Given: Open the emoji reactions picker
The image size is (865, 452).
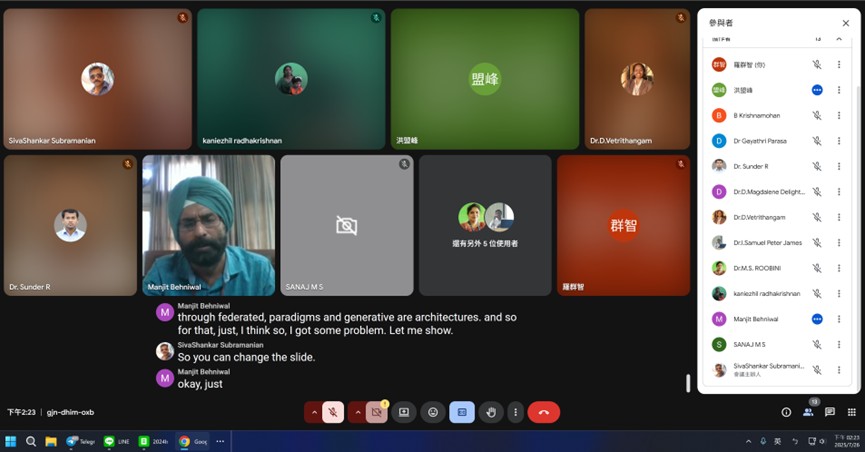Looking at the screenshot, I should [x=433, y=412].
